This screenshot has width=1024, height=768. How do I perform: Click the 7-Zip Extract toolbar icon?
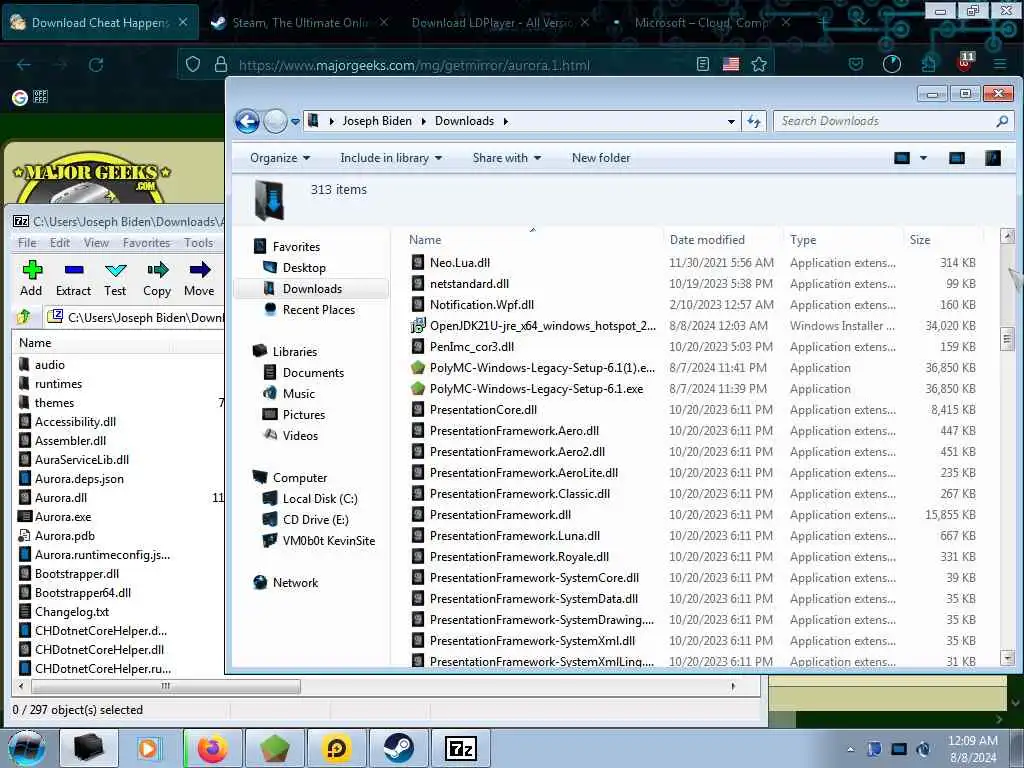tap(73, 278)
